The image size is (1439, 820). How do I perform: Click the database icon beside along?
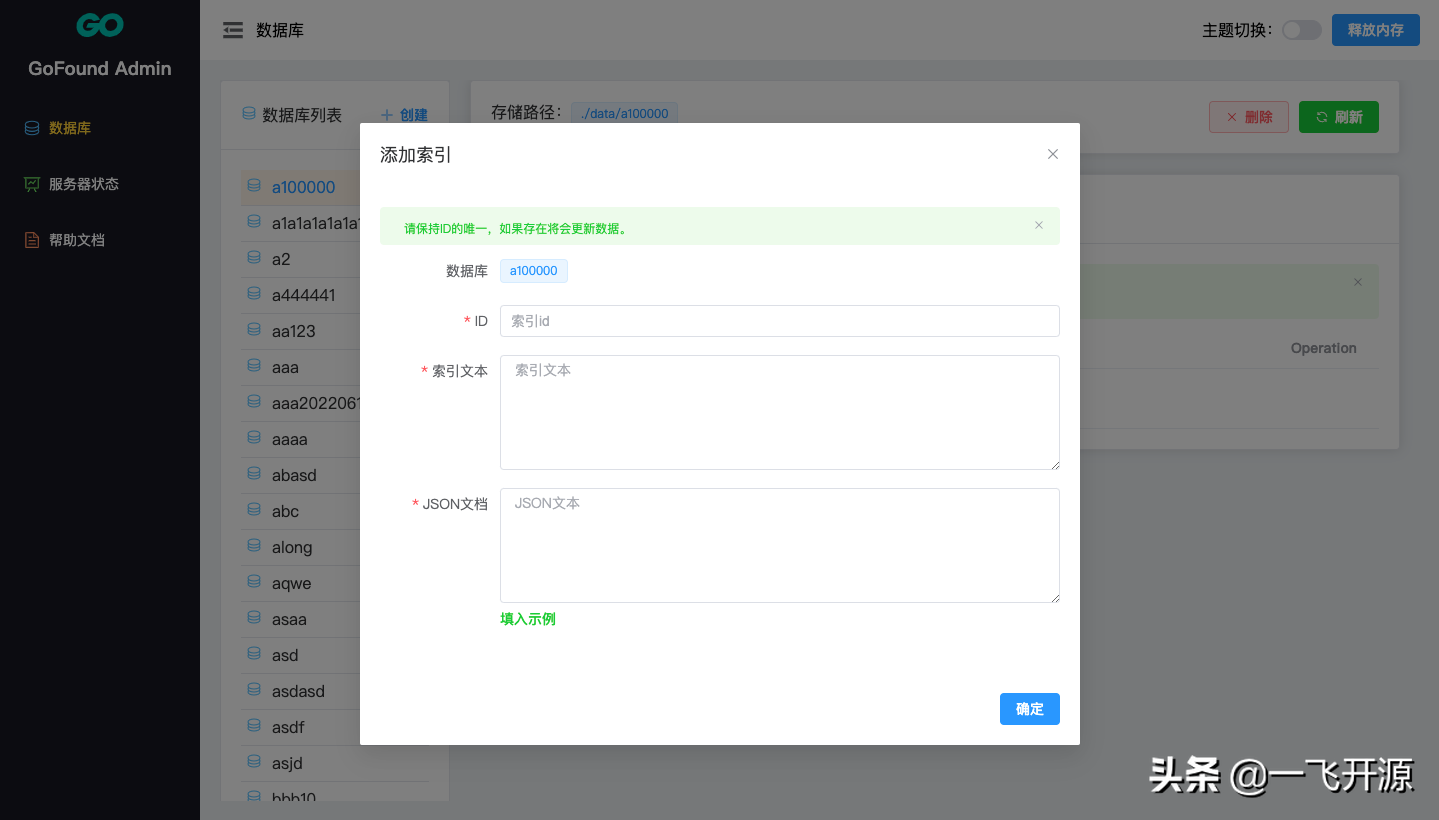(x=254, y=546)
